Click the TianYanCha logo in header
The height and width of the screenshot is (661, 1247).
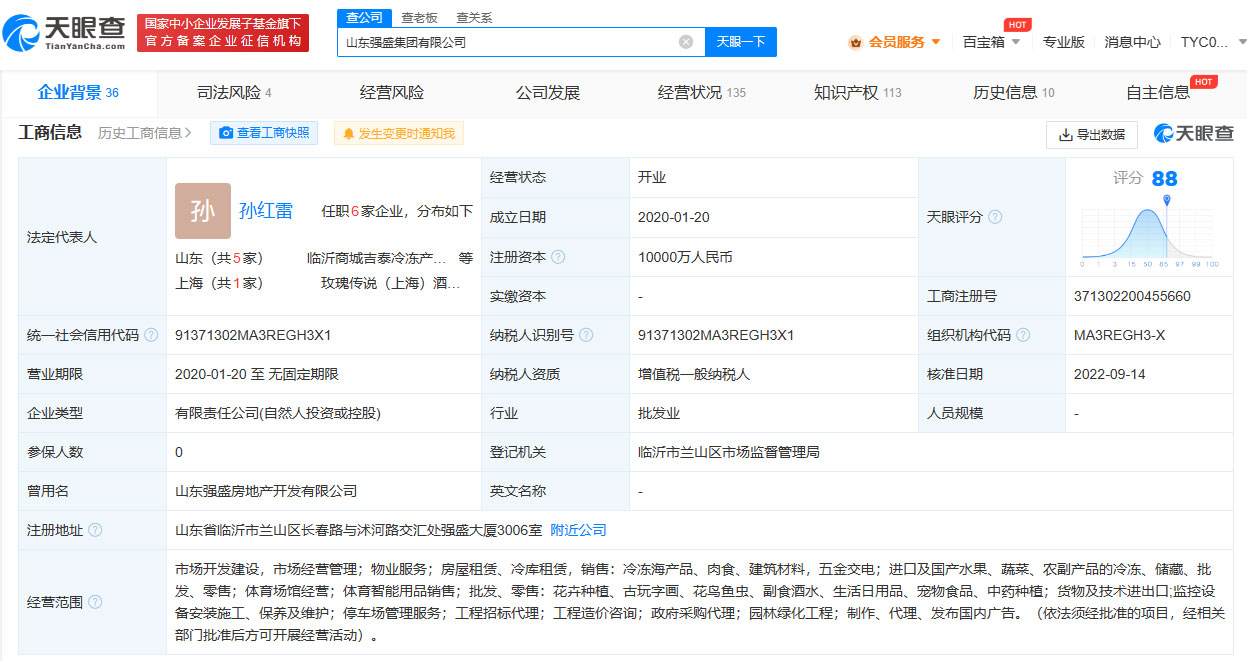click(65, 34)
